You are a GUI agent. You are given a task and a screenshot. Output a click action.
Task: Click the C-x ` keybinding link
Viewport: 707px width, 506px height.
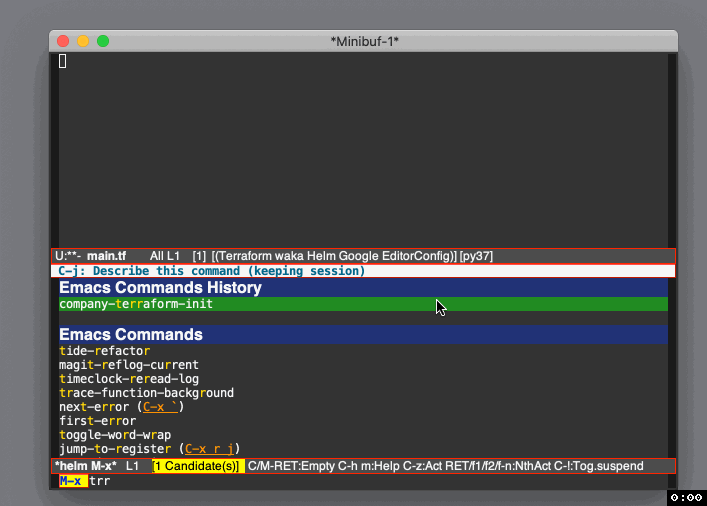[x=161, y=407]
